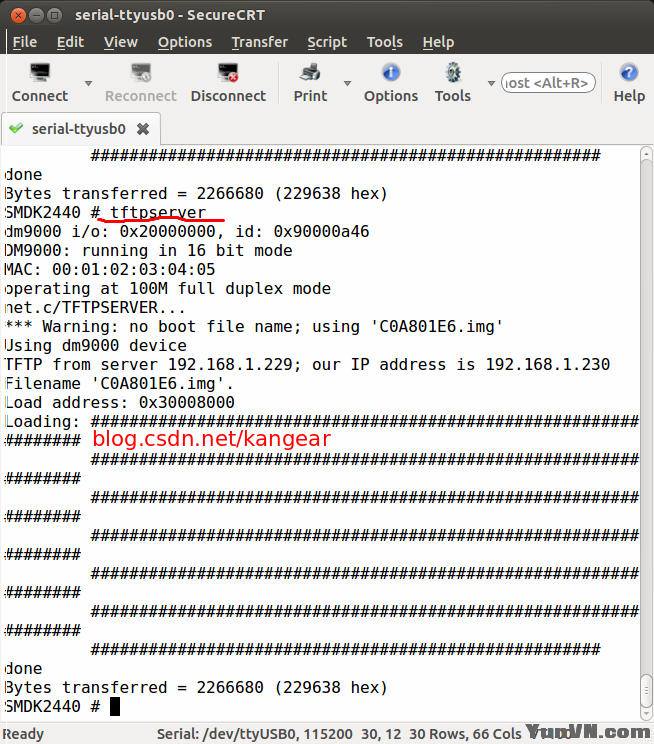The height and width of the screenshot is (744, 654).
Task: Open the Tools menu
Action: 384,42
